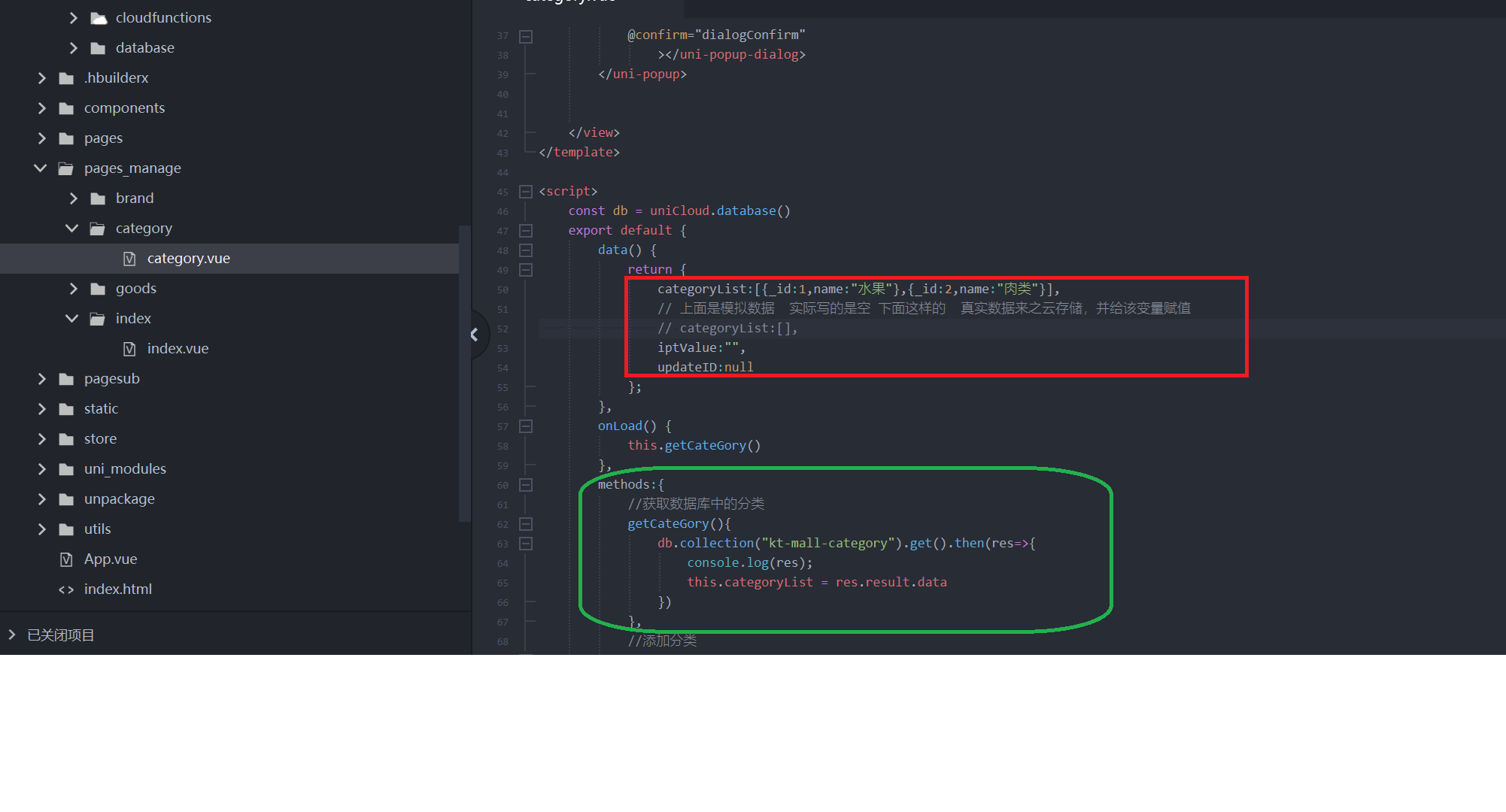1506x812 pixels.
Task: Select the database folder in tree
Action: tap(144, 48)
